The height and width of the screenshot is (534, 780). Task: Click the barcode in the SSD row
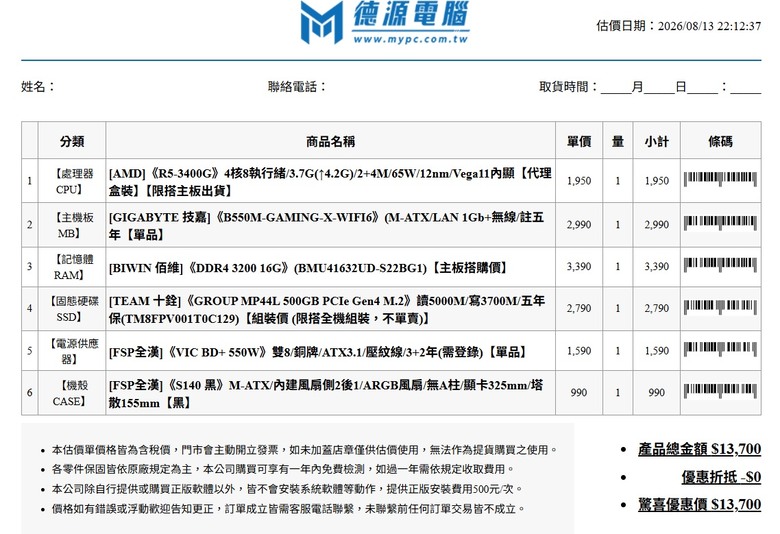[720, 307]
